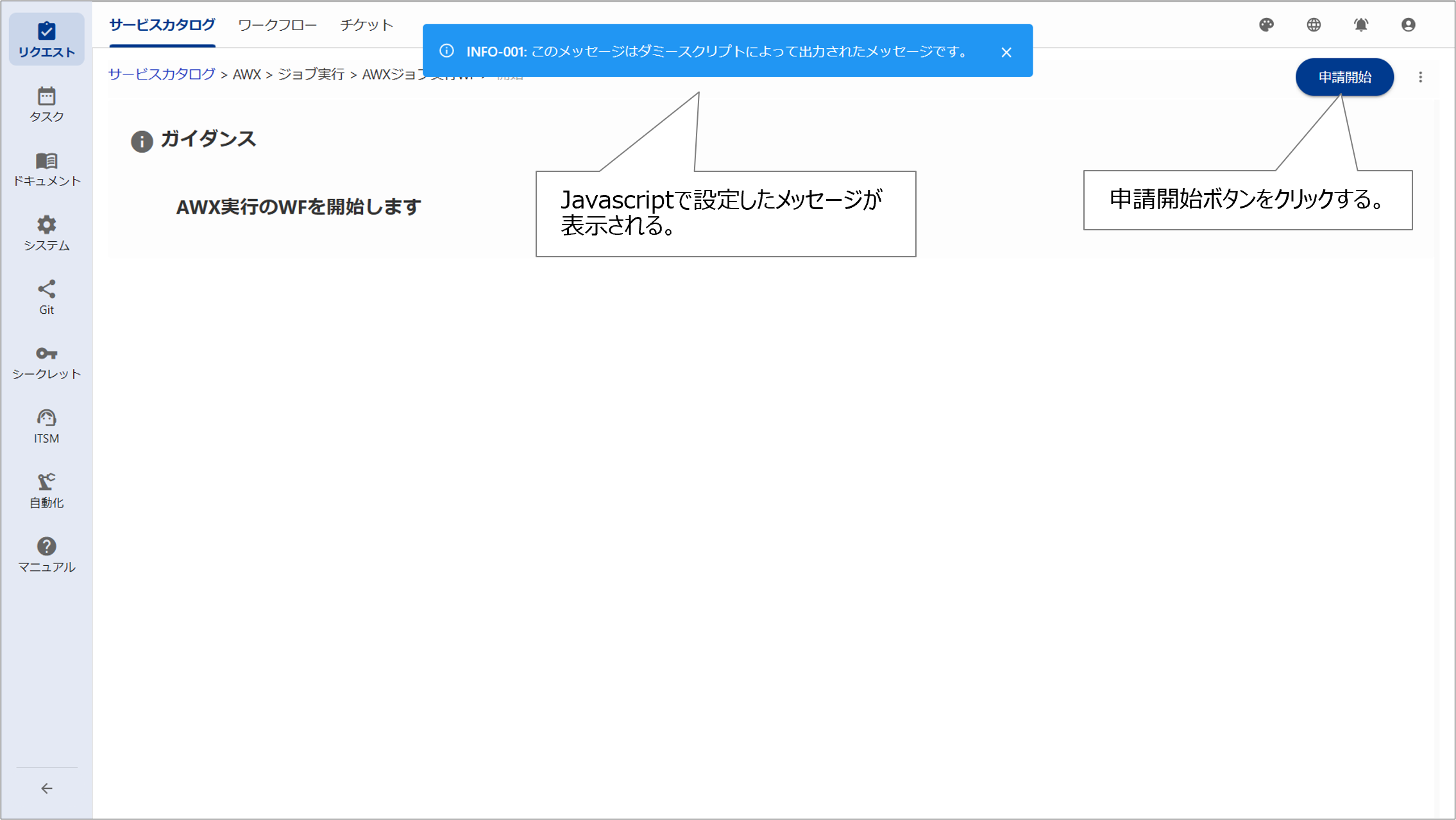This screenshot has height=820, width=1456.
Task: Switch to the ワークフロー tab
Action: coord(276,25)
